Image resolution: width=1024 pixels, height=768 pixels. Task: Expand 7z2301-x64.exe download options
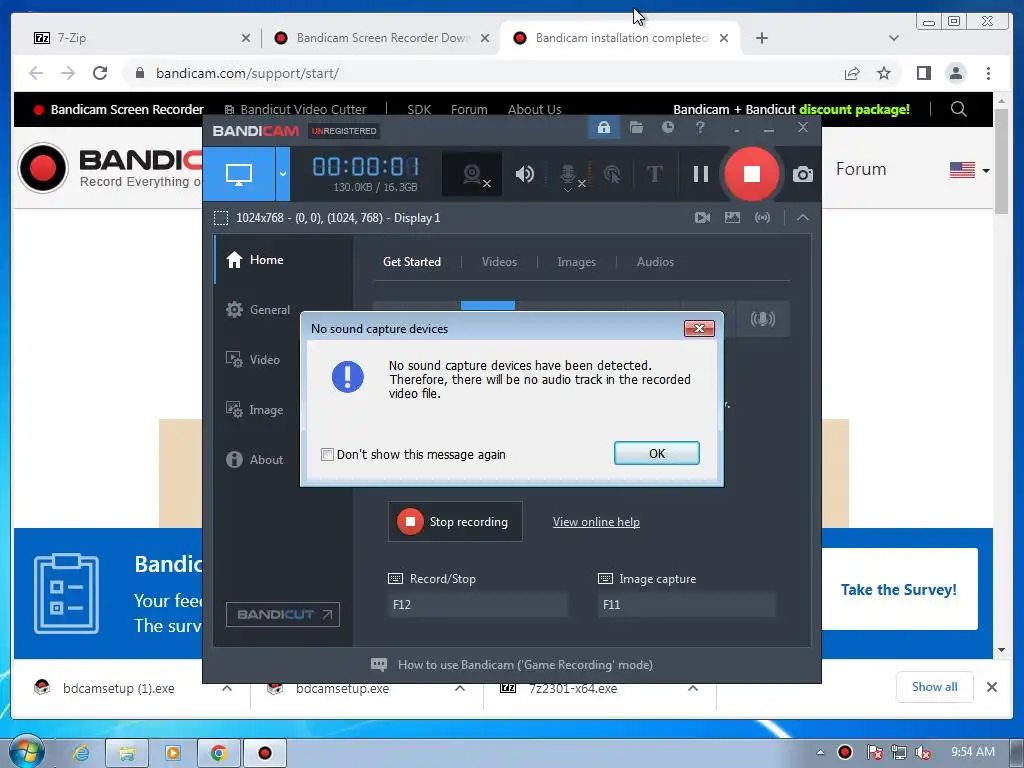tap(693, 688)
